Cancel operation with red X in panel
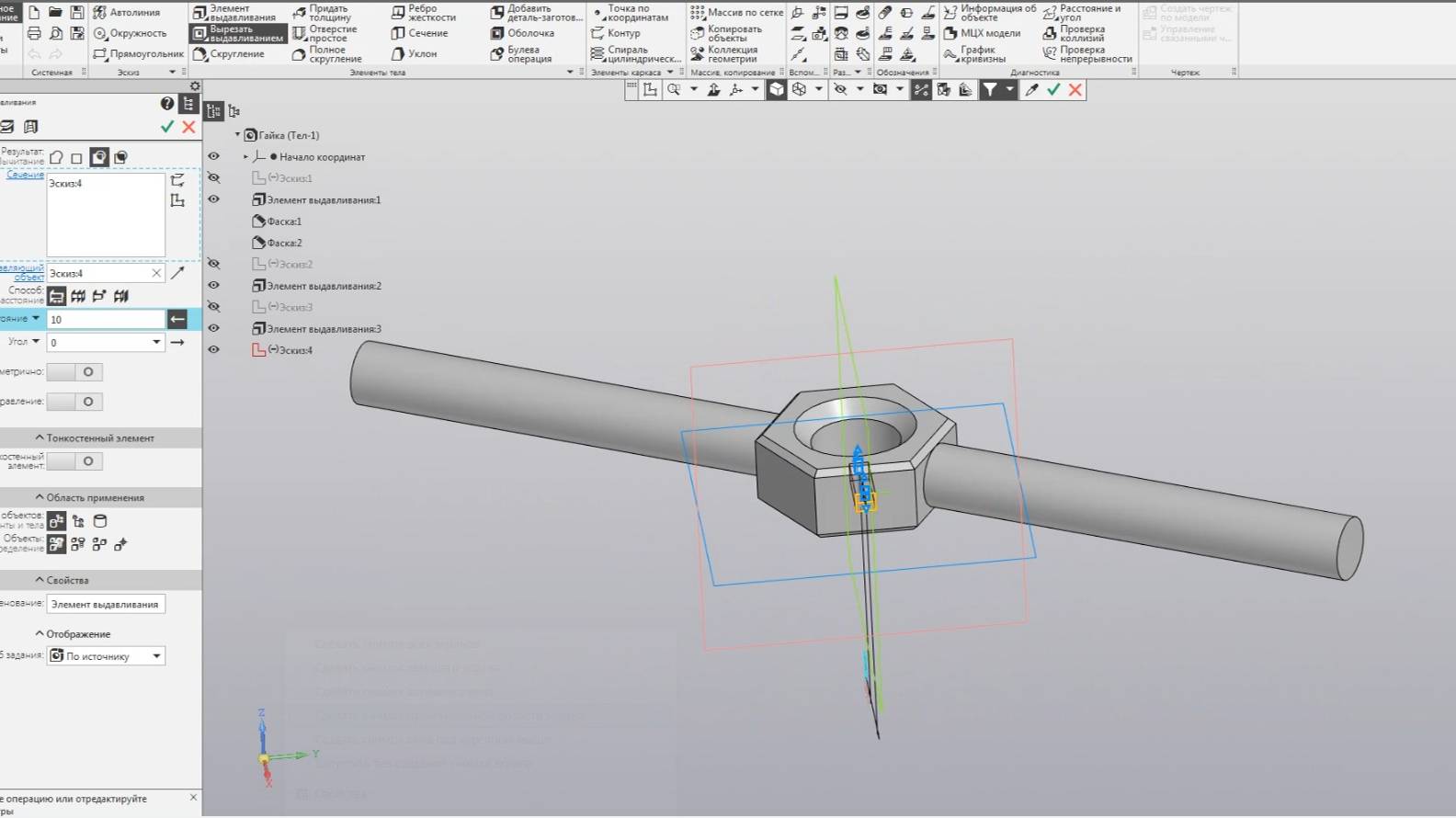The height and width of the screenshot is (818, 1456). [x=188, y=127]
